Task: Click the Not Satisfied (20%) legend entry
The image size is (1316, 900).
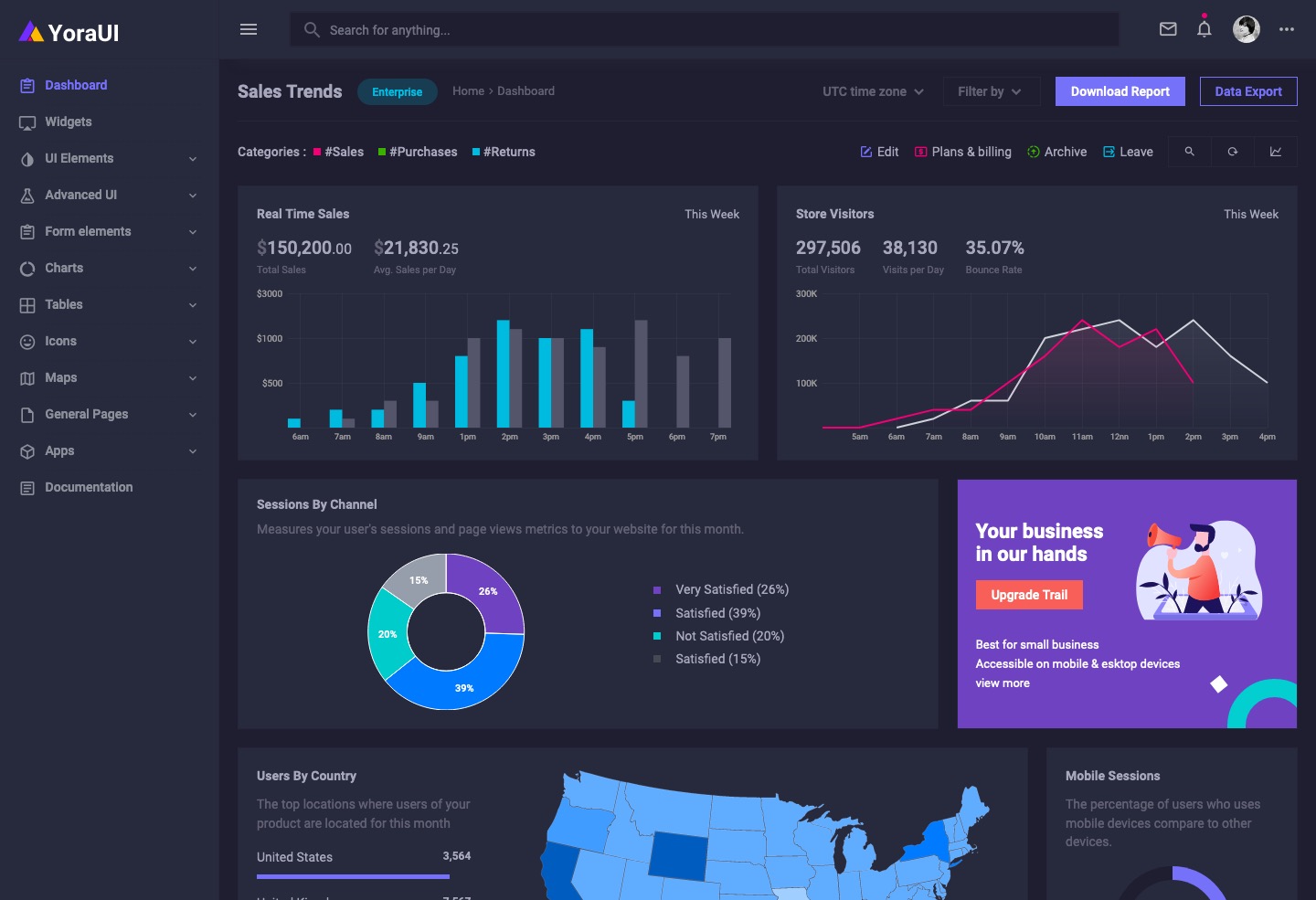Action: click(719, 636)
